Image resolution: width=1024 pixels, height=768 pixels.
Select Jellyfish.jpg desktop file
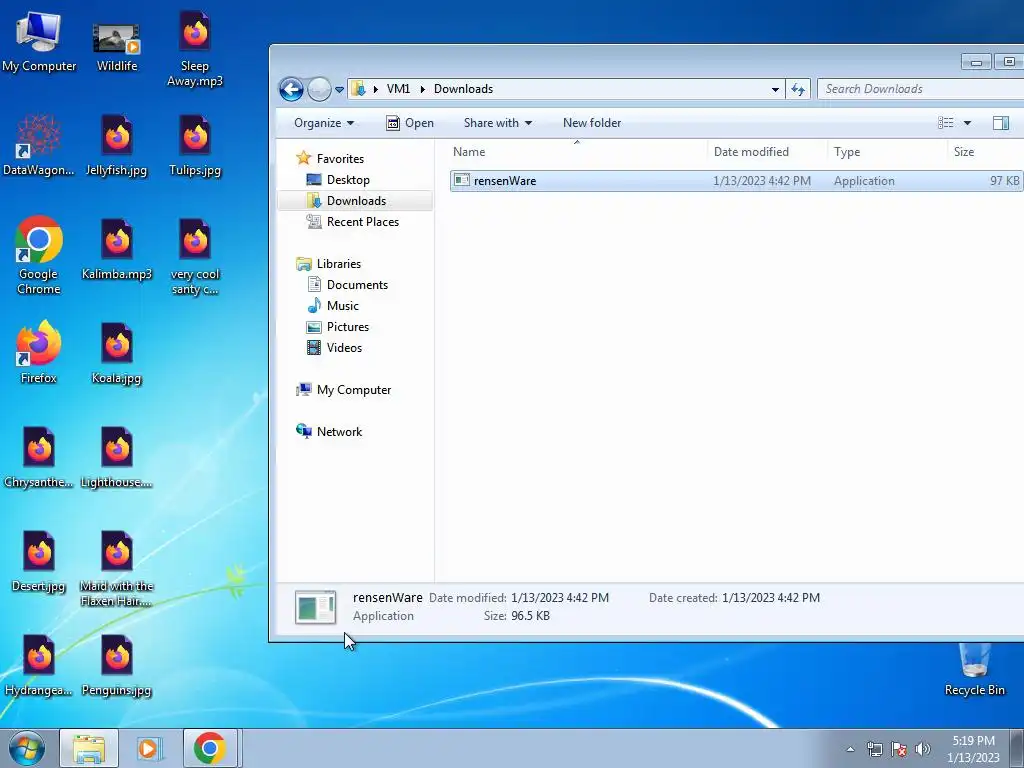tap(116, 145)
